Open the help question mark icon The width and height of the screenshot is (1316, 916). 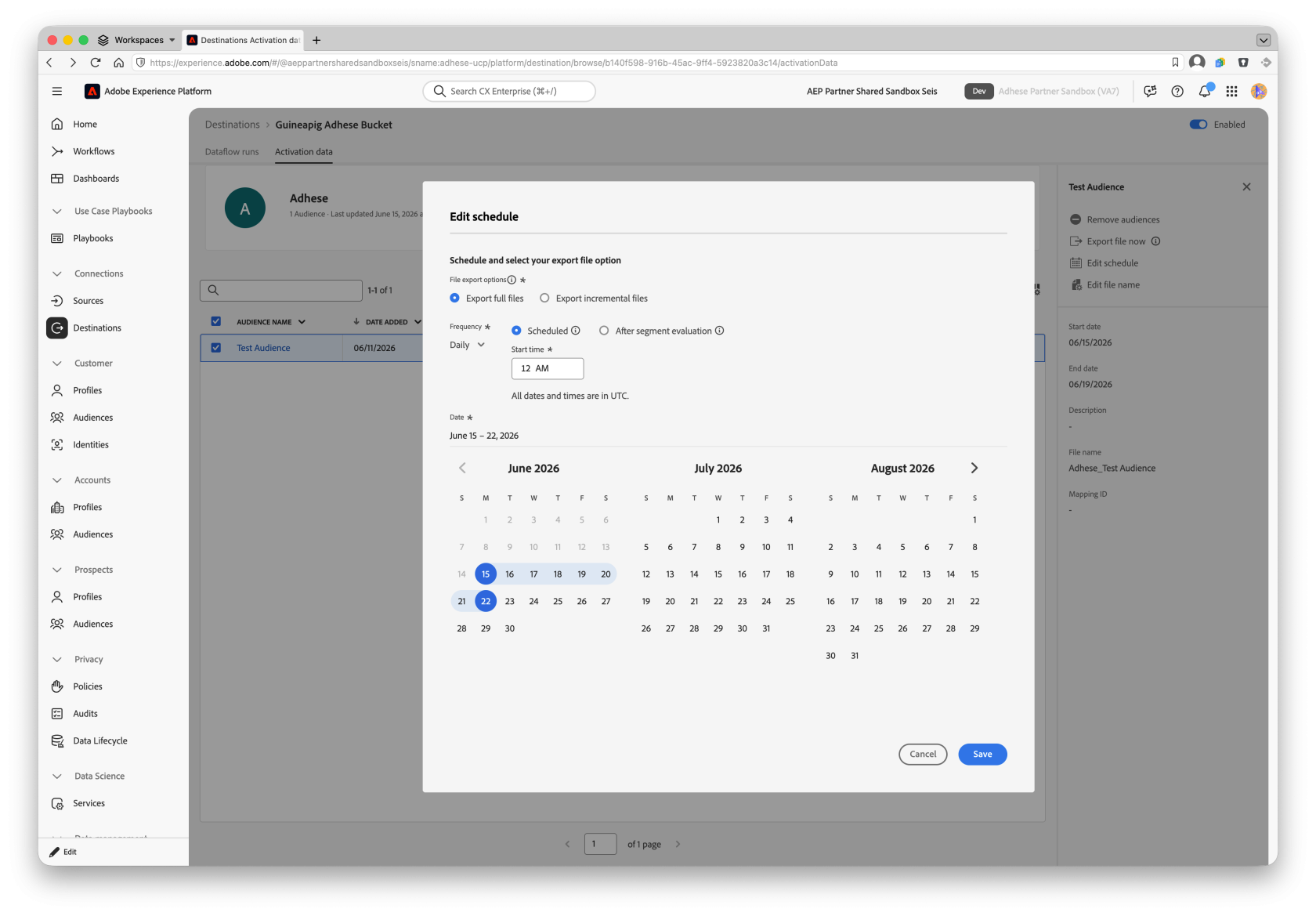click(x=1177, y=91)
